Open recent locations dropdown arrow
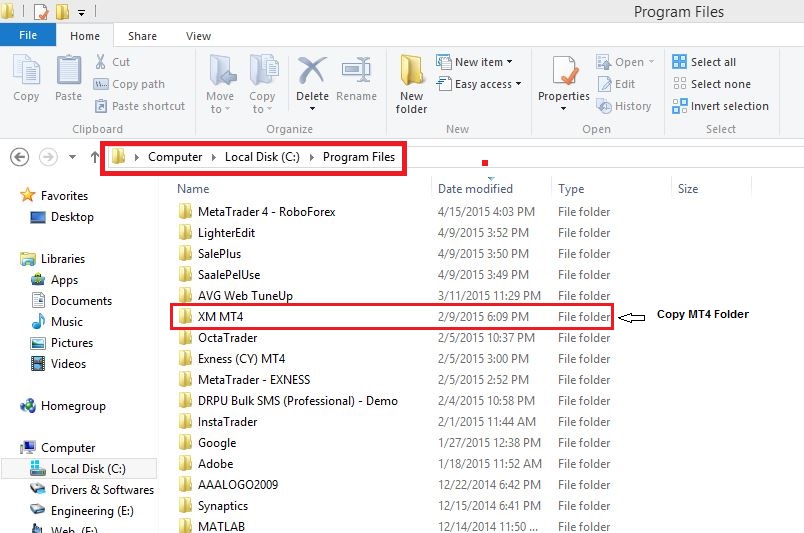Screen dimensions: 804x533 click(x=72, y=157)
